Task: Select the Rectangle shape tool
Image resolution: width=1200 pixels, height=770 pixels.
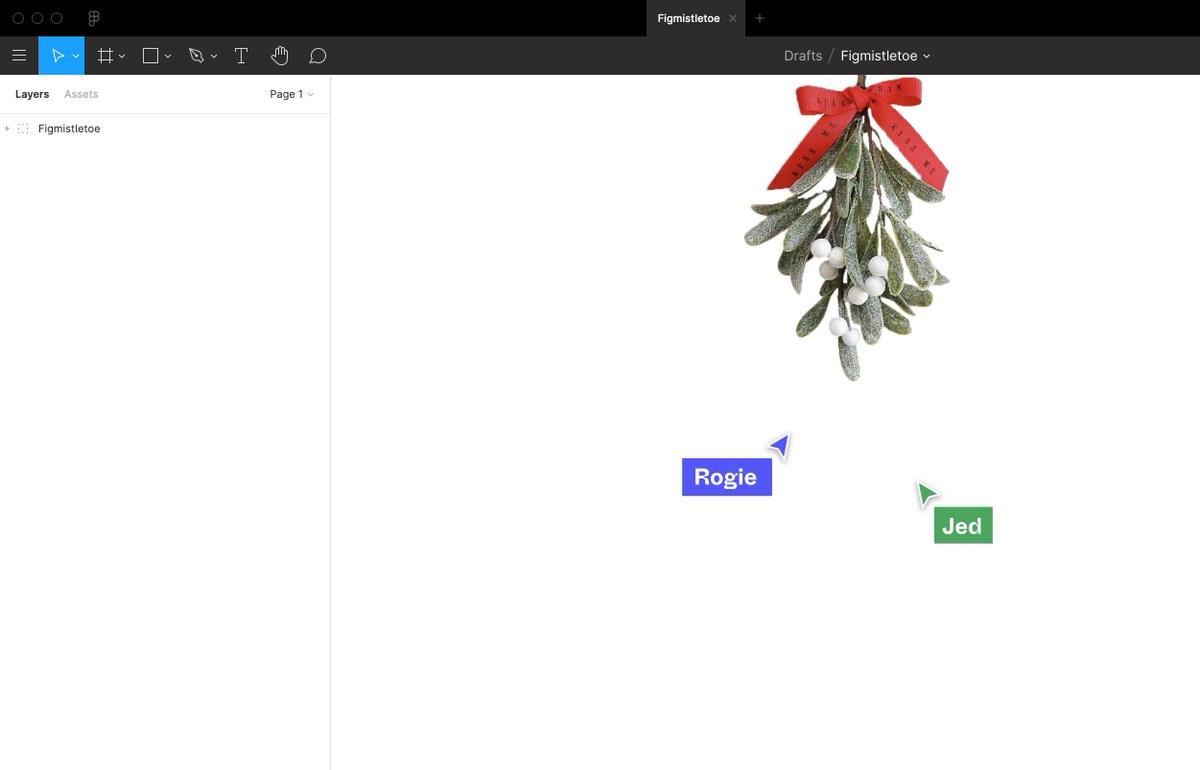Action: [150, 56]
